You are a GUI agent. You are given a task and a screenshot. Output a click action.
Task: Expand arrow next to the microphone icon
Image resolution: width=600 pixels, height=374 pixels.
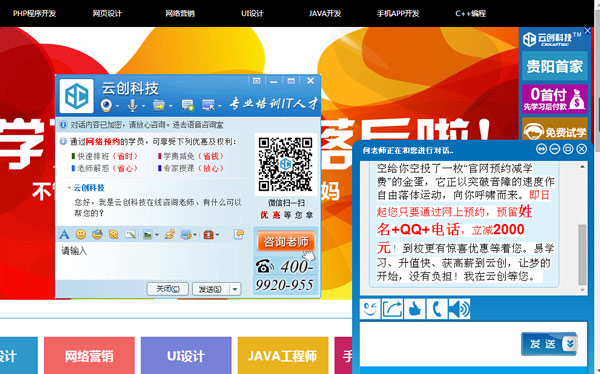tap(143, 106)
